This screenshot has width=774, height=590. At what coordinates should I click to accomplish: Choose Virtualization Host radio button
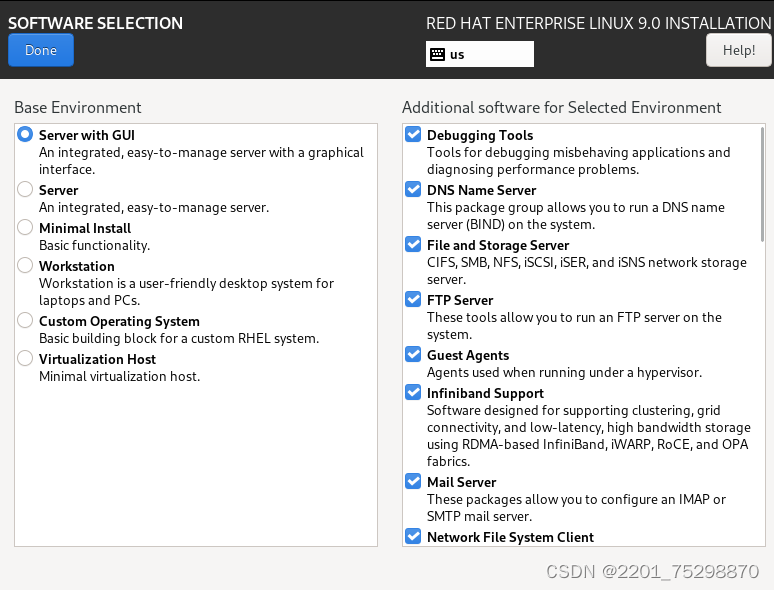25,359
